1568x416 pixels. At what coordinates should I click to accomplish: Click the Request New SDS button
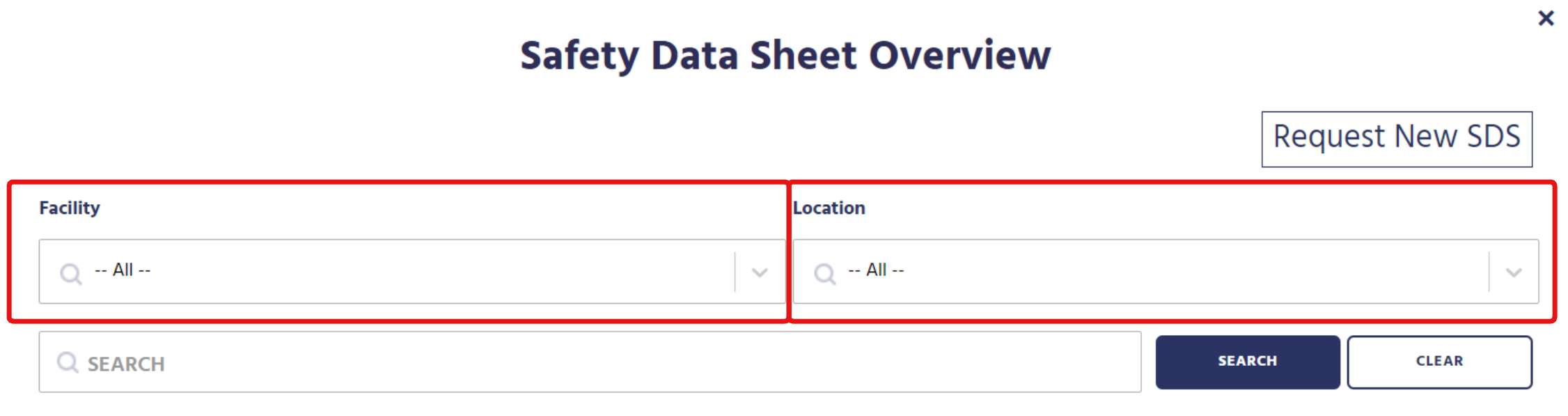click(x=1397, y=139)
